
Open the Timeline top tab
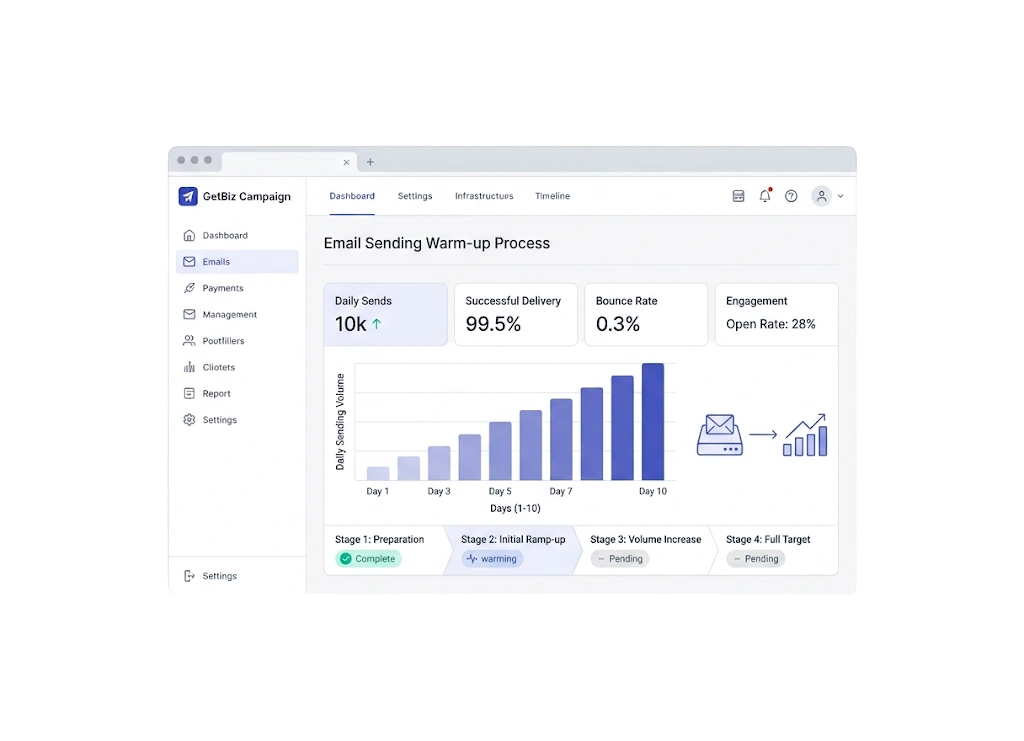(552, 196)
